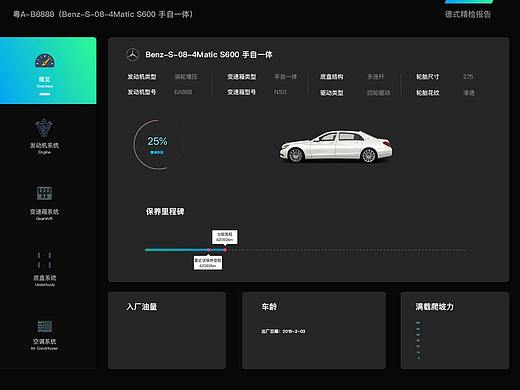The image size is (520, 390).
Task: Click the last maintenance mileage marker
Action: coord(209,250)
